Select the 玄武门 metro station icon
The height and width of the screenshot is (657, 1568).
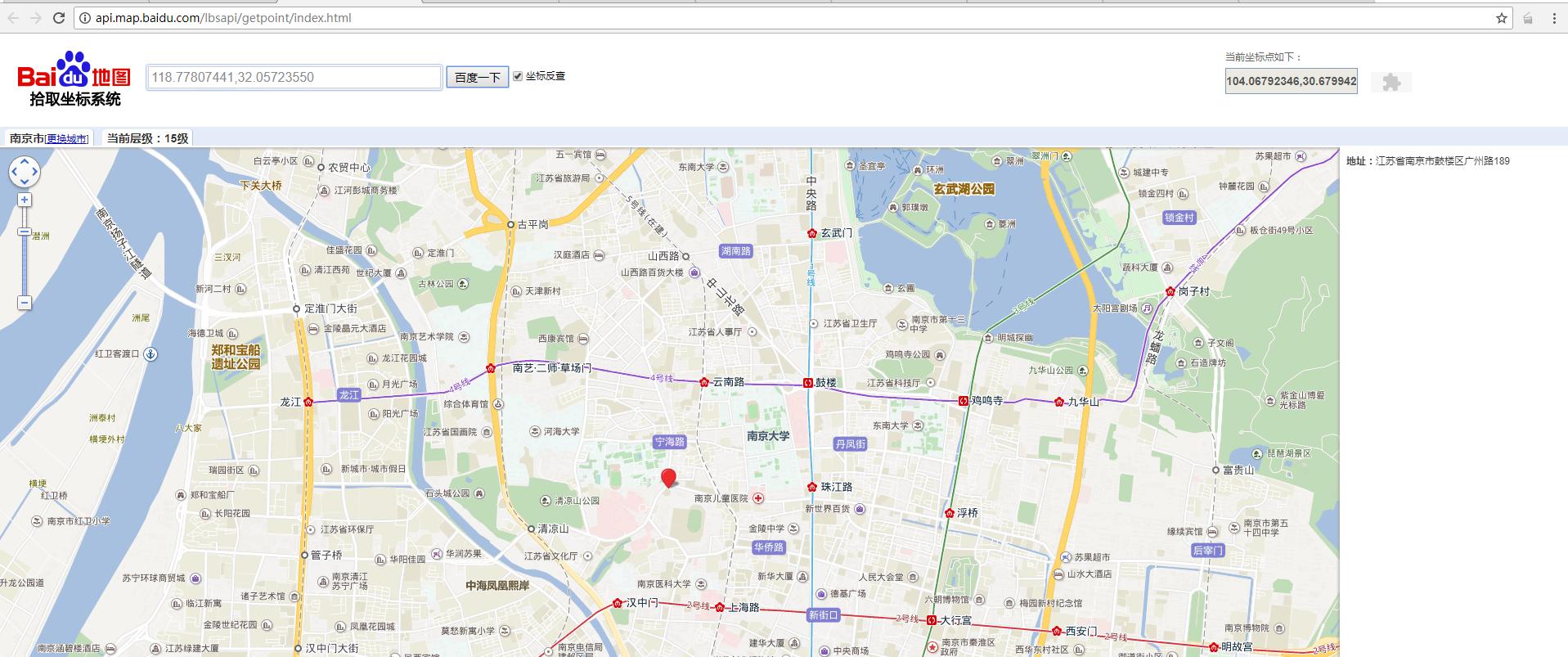point(811,233)
